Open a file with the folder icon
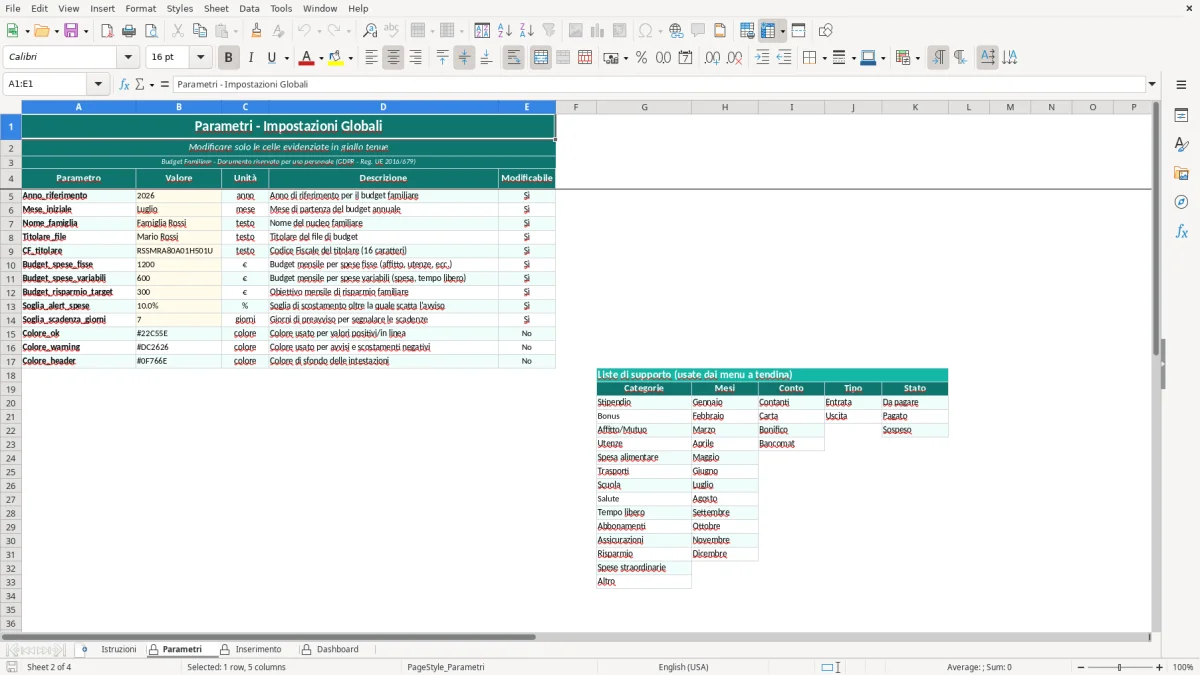Screen dimensions: 1200x675 click(41, 31)
